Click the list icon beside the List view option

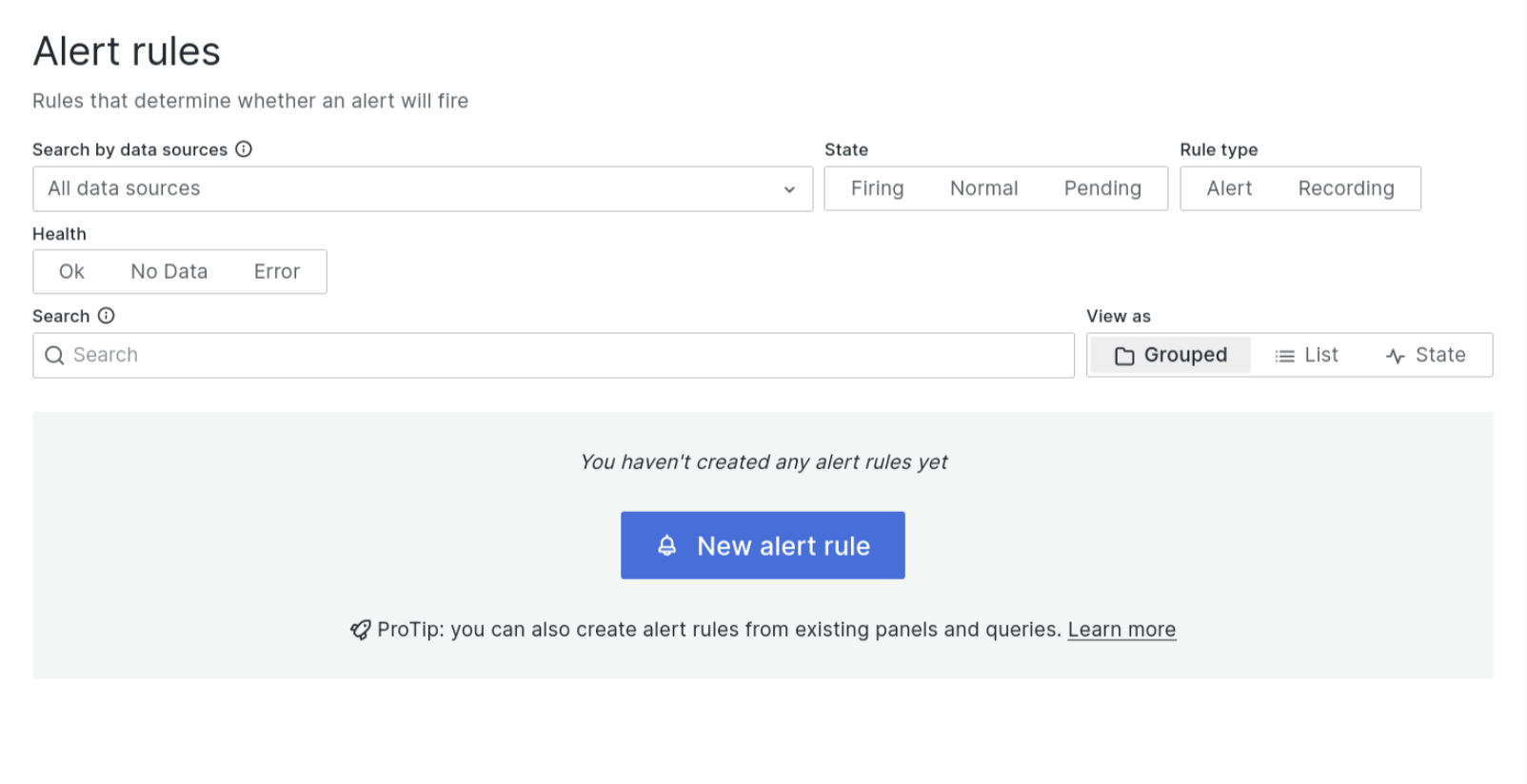coord(1285,354)
